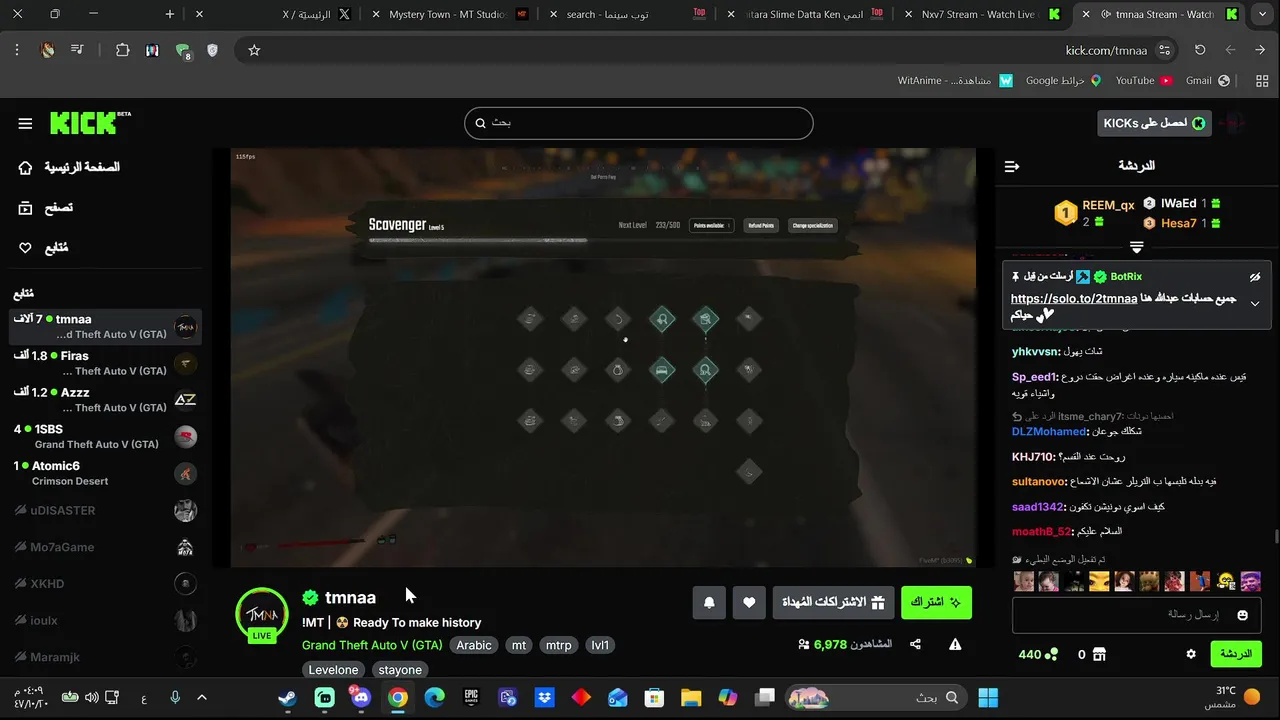Viewport: 1280px width, 720px height.
Task: Open Firas channel in sidebar
Action: 106,363
